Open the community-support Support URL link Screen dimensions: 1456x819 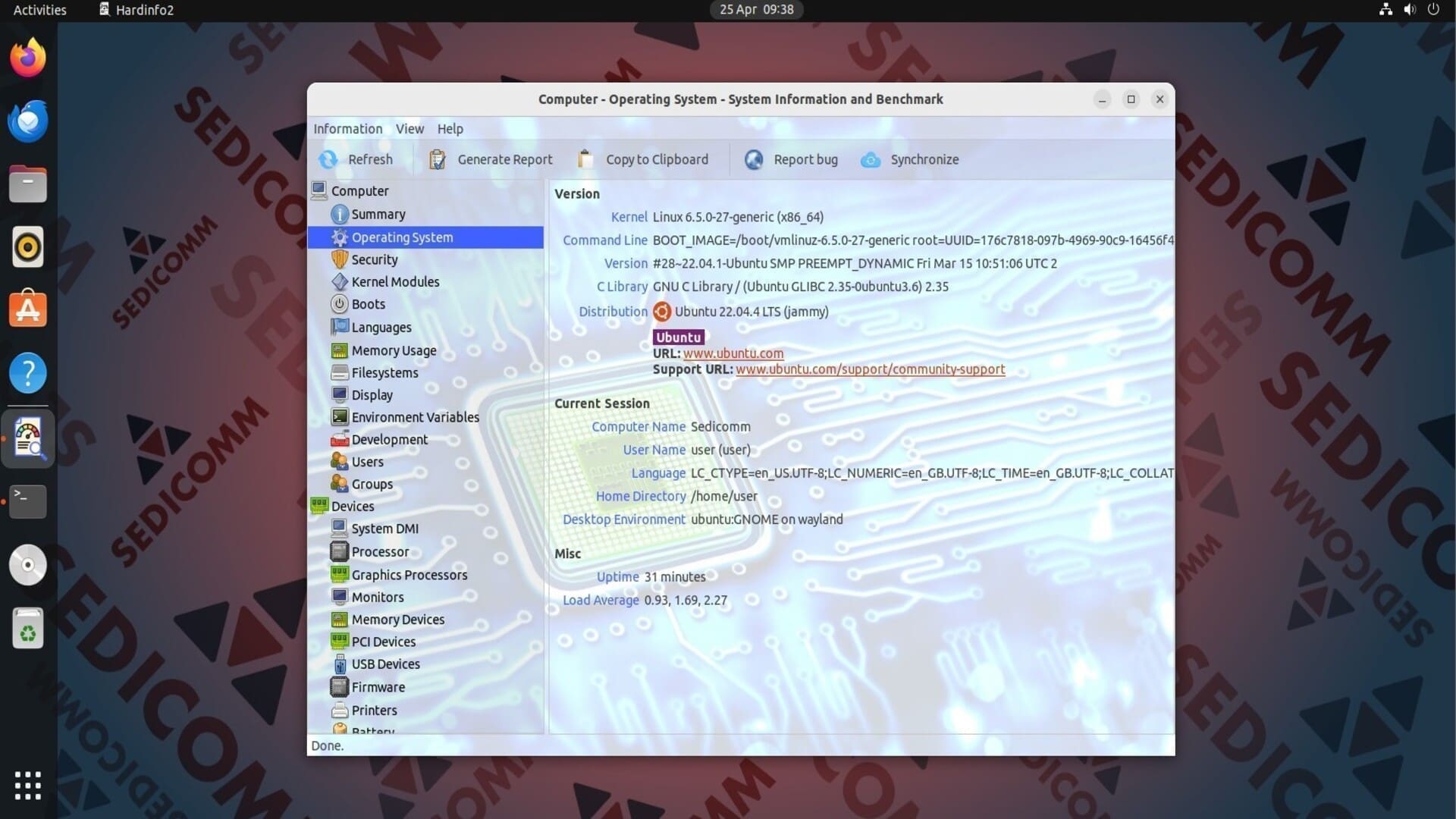click(x=870, y=369)
